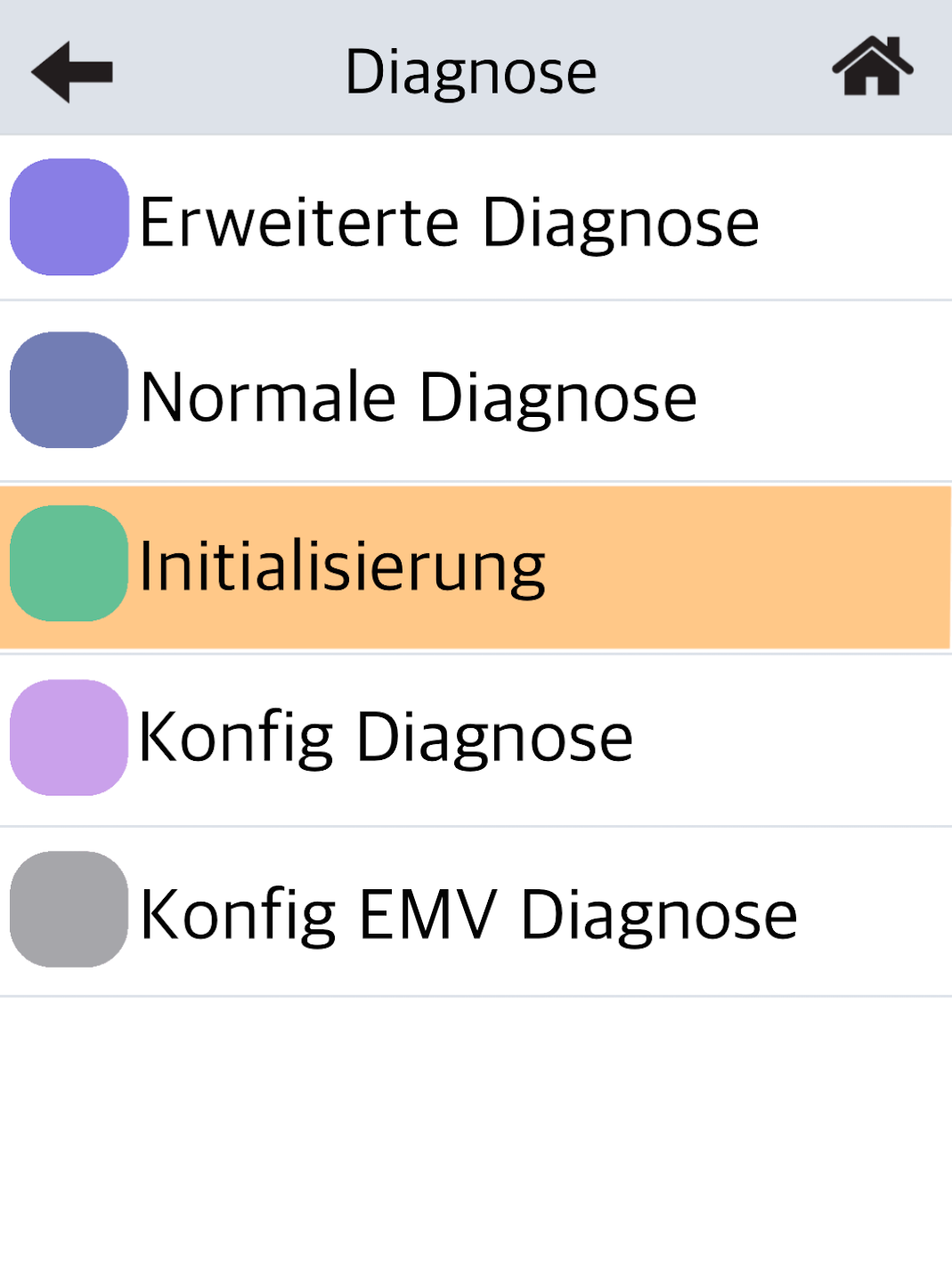
Task: Click the gray icon beside Konfig EMV Diagnose
Action: pos(69,910)
